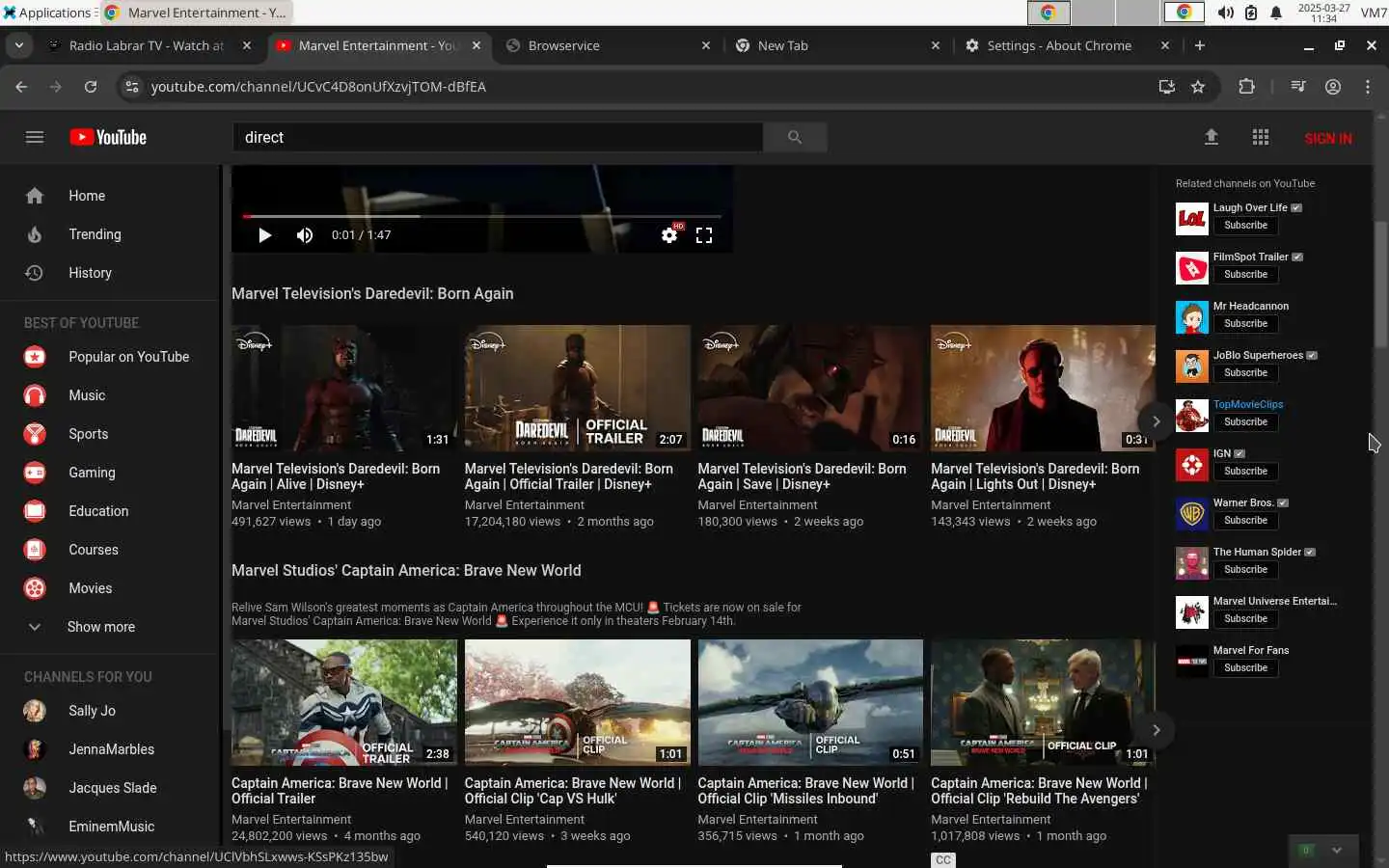
Task: Switch to the New Tab tab
Action: pyautogui.click(x=837, y=45)
